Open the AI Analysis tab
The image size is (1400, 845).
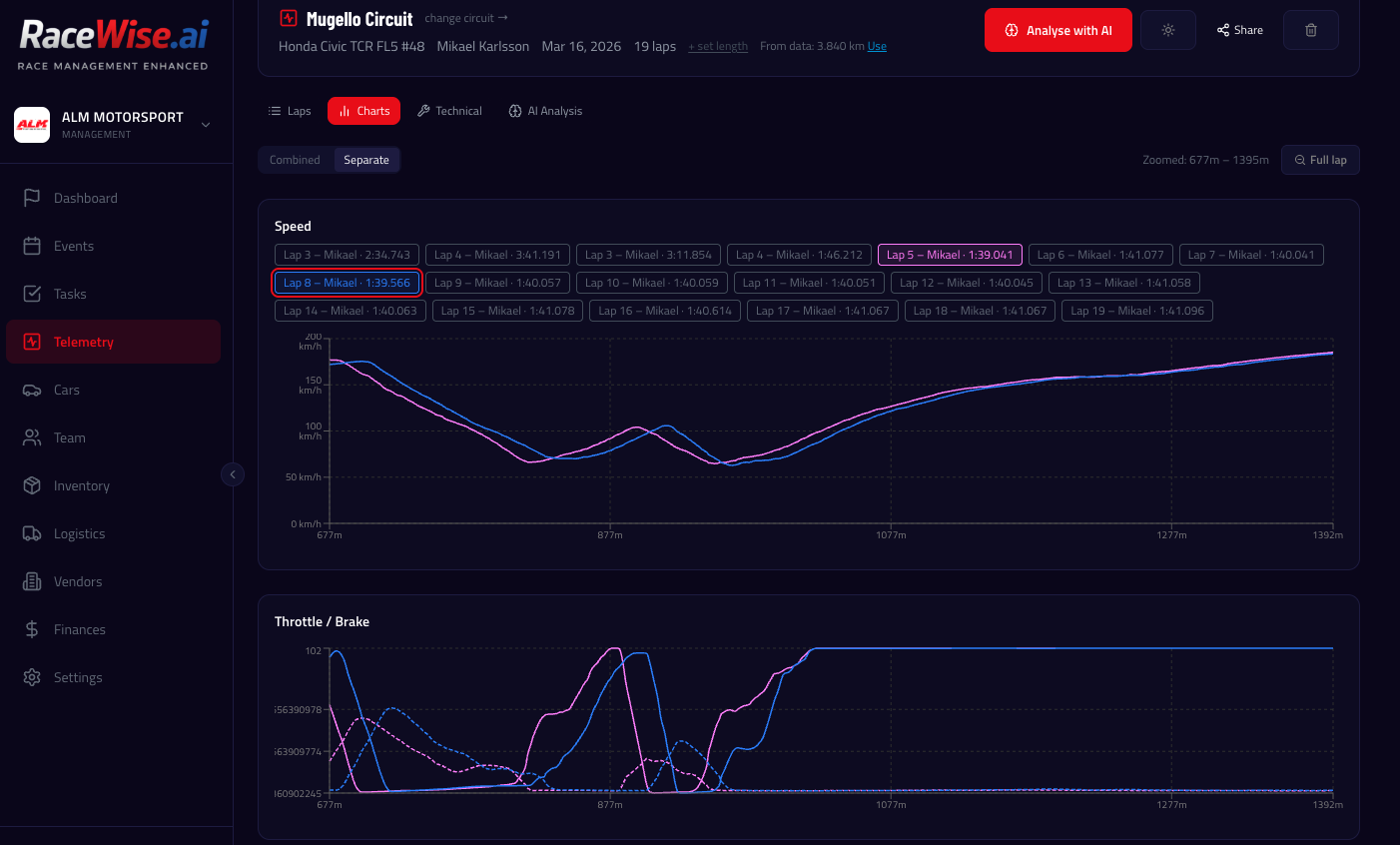click(x=545, y=111)
